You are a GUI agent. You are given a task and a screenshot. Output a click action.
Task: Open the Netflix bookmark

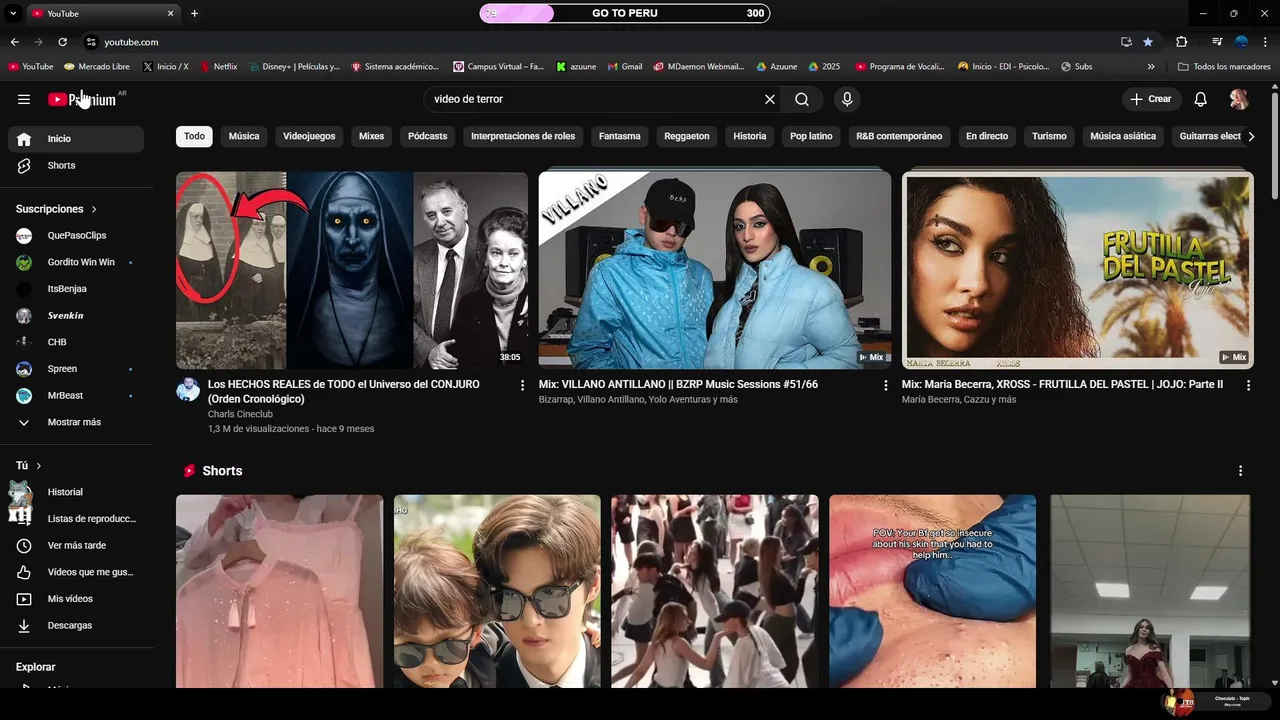(x=219, y=67)
